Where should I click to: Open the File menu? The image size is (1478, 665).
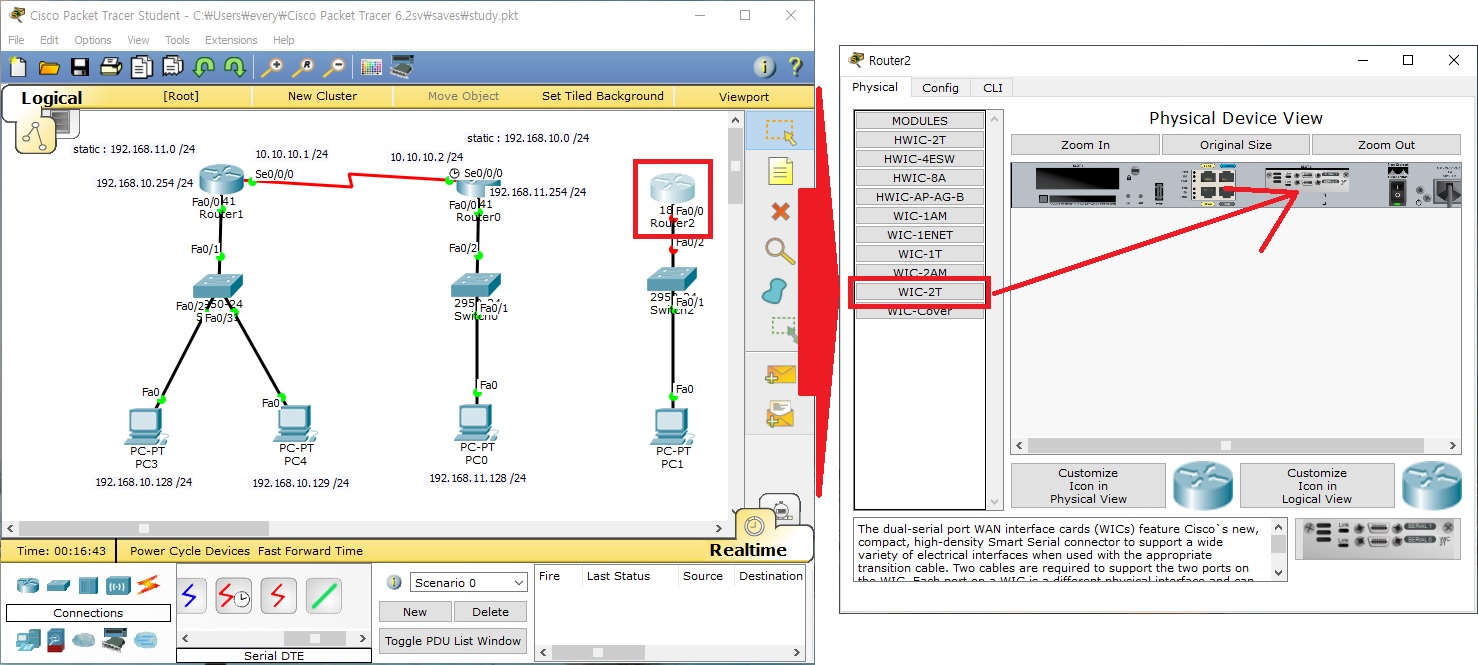(16, 40)
